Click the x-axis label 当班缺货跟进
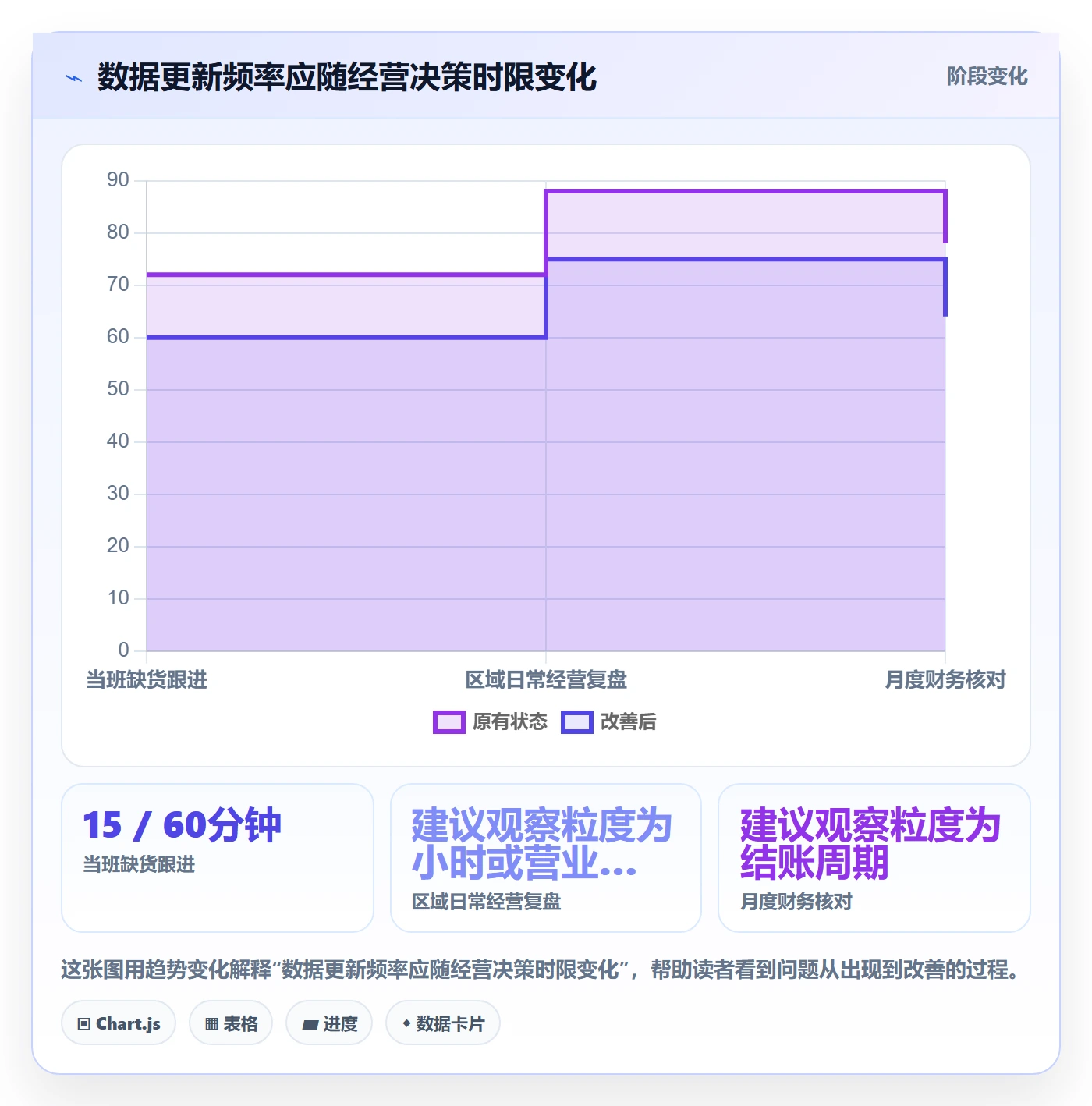This screenshot has width=1092, height=1106. [x=147, y=680]
